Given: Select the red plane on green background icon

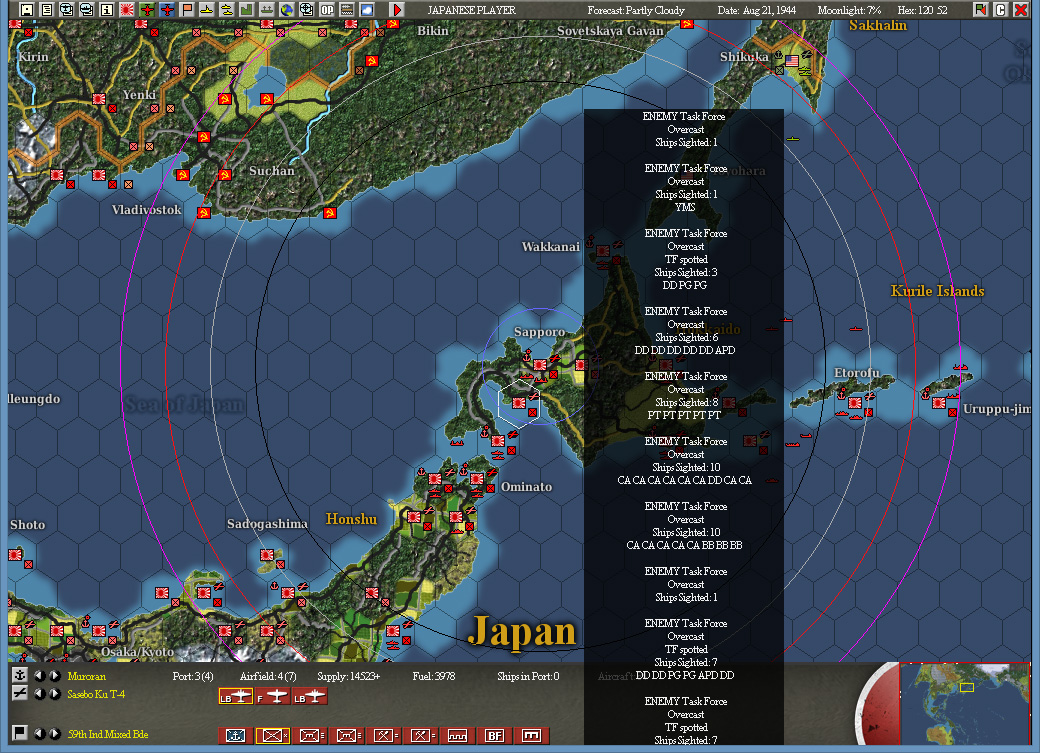Looking at the screenshot, I should (147, 9).
